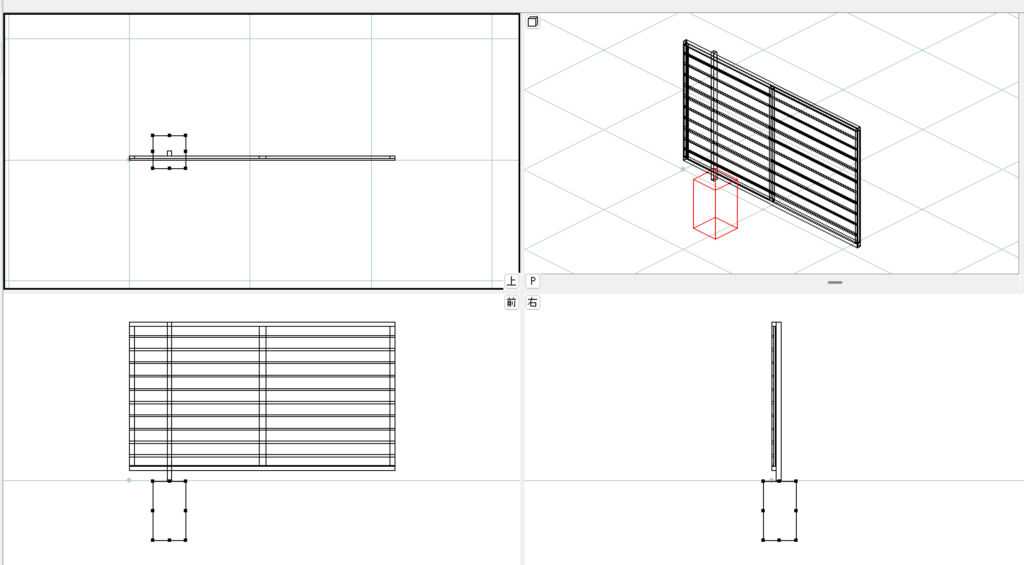Screen dimensions: 1024x565
Task: Click bottom-right handle of right view footing box
Action: coord(796,540)
